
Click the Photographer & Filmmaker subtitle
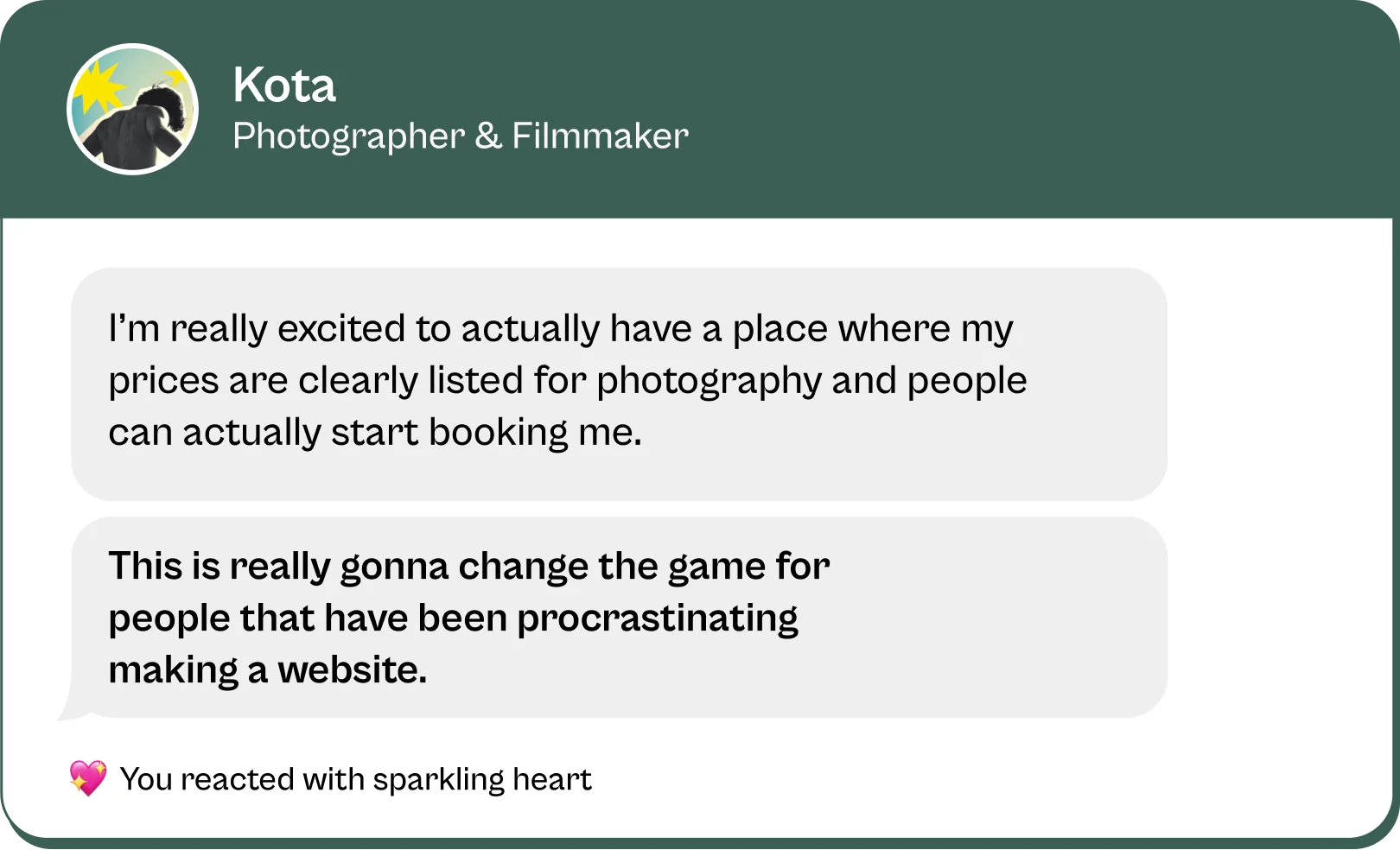[x=461, y=136]
